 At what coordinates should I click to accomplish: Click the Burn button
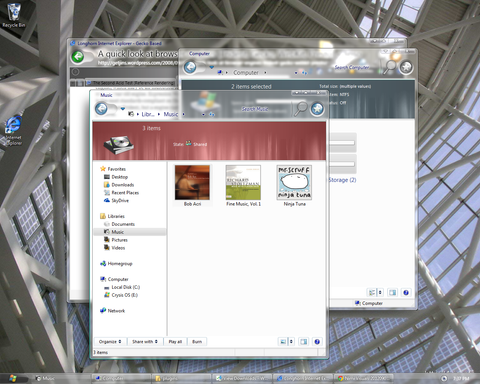[x=197, y=342]
